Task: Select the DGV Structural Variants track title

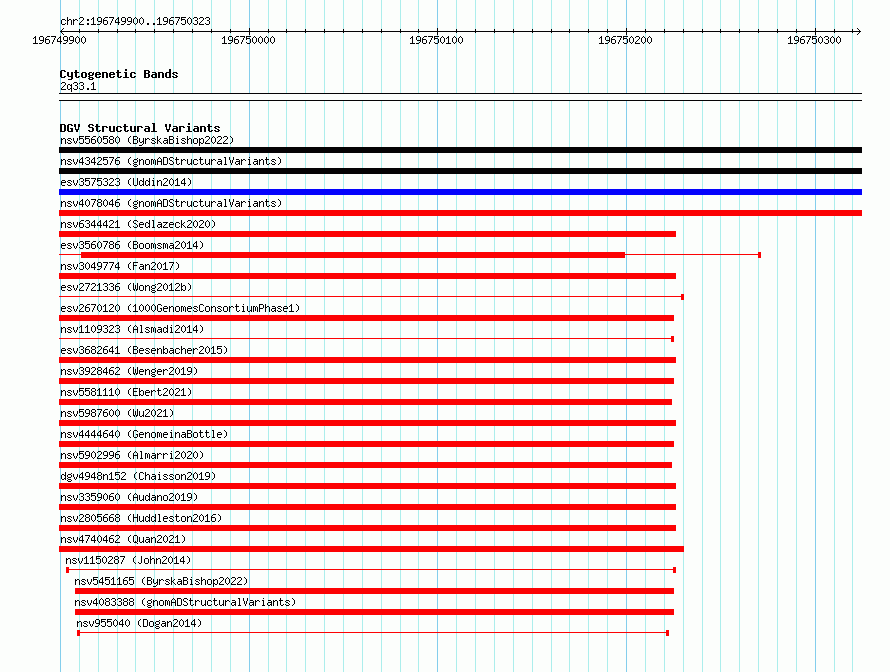Action: 140,128
